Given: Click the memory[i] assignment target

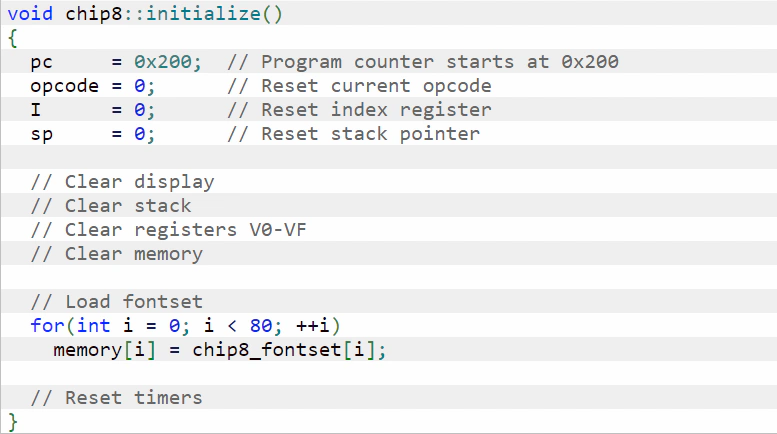Looking at the screenshot, I should 105,350.
